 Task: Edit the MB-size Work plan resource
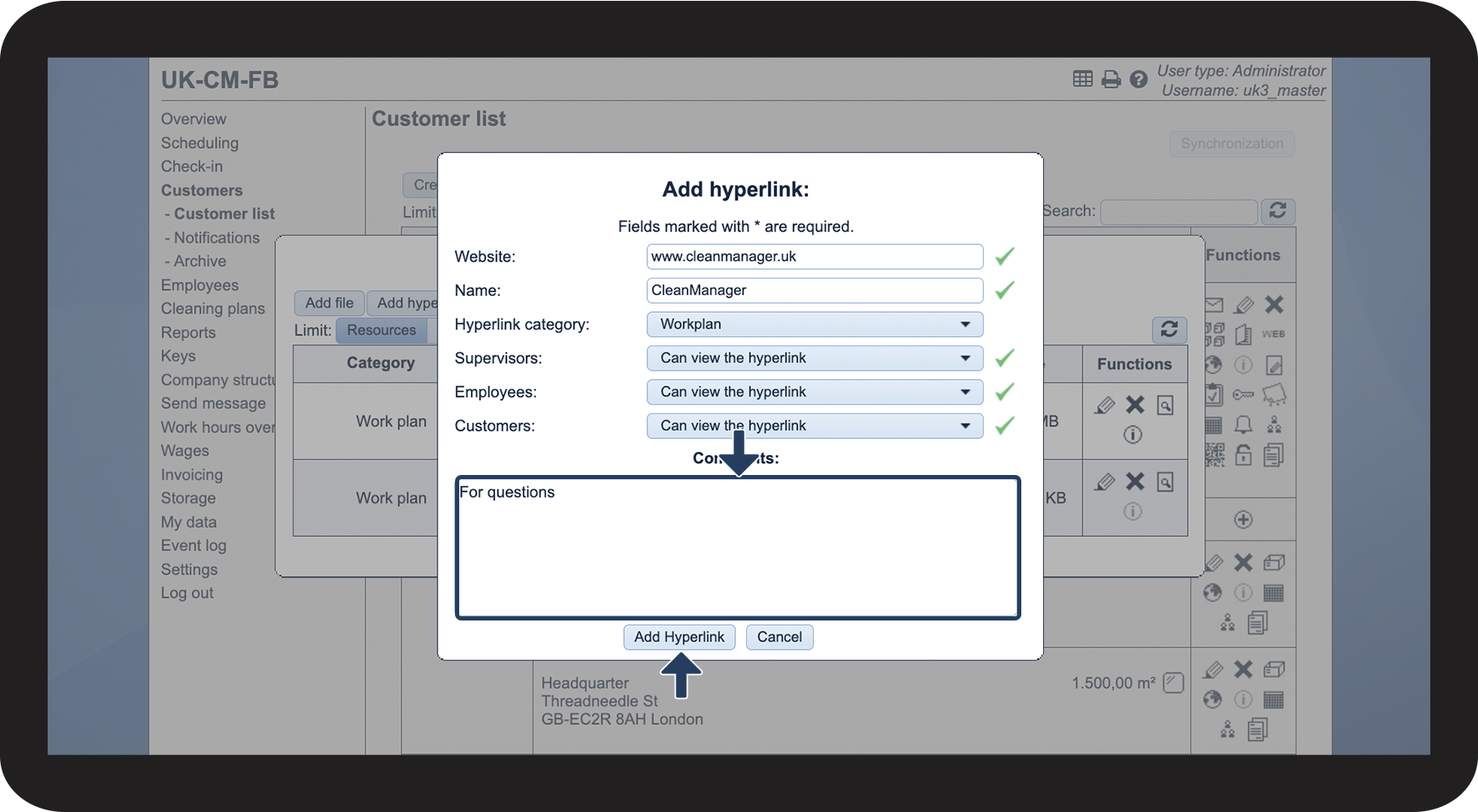pos(1105,406)
